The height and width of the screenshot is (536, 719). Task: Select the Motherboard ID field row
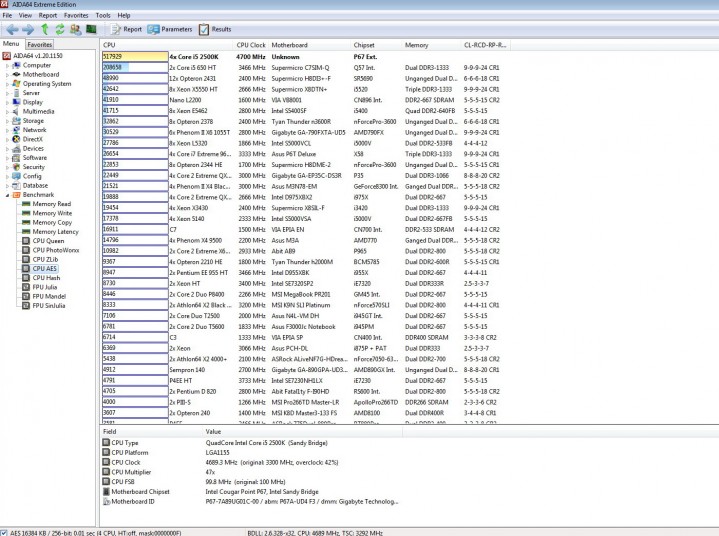[x=250, y=502]
